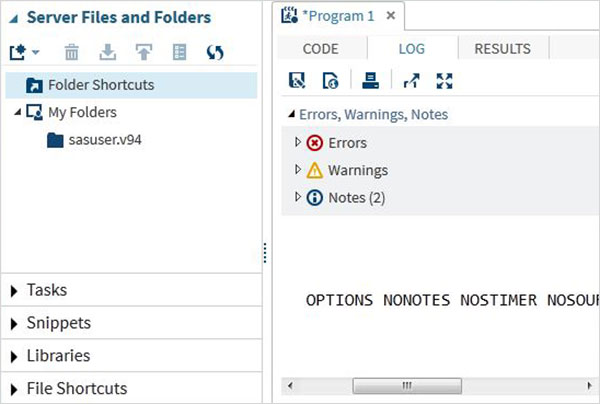Click the Delete trash icon
The height and width of the screenshot is (404, 600).
click(72, 51)
